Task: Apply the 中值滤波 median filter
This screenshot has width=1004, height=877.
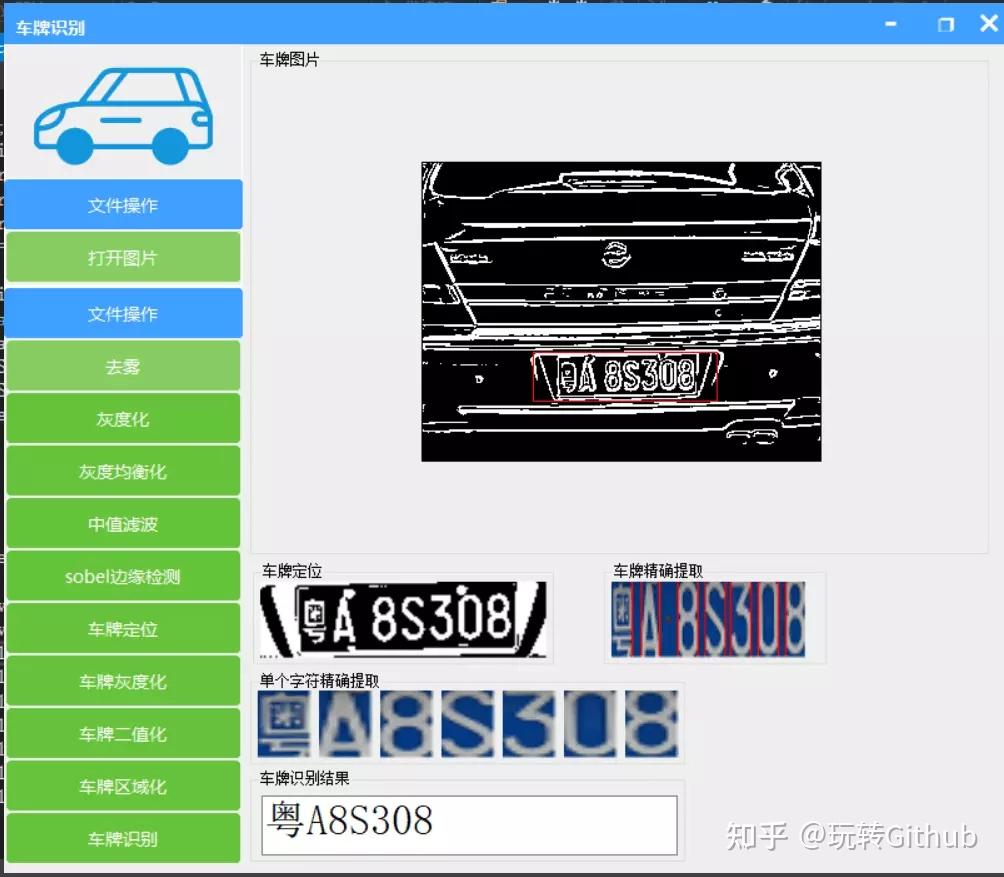Action: tap(123, 524)
